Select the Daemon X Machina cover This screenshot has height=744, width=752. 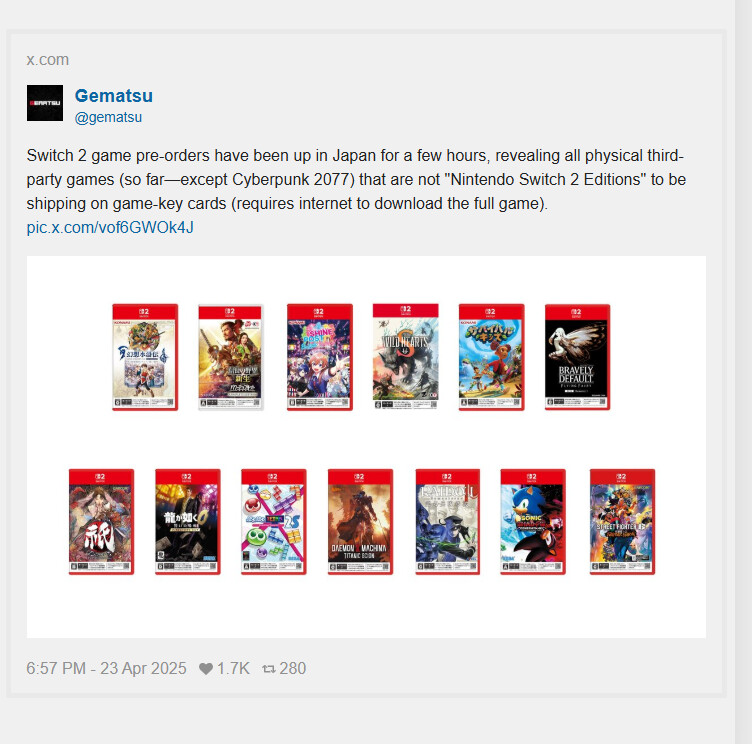tap(360, 522)
